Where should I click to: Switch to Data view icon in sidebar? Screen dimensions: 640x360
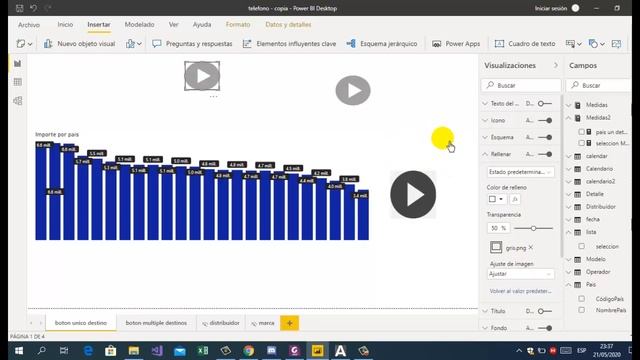pos(18,82)
